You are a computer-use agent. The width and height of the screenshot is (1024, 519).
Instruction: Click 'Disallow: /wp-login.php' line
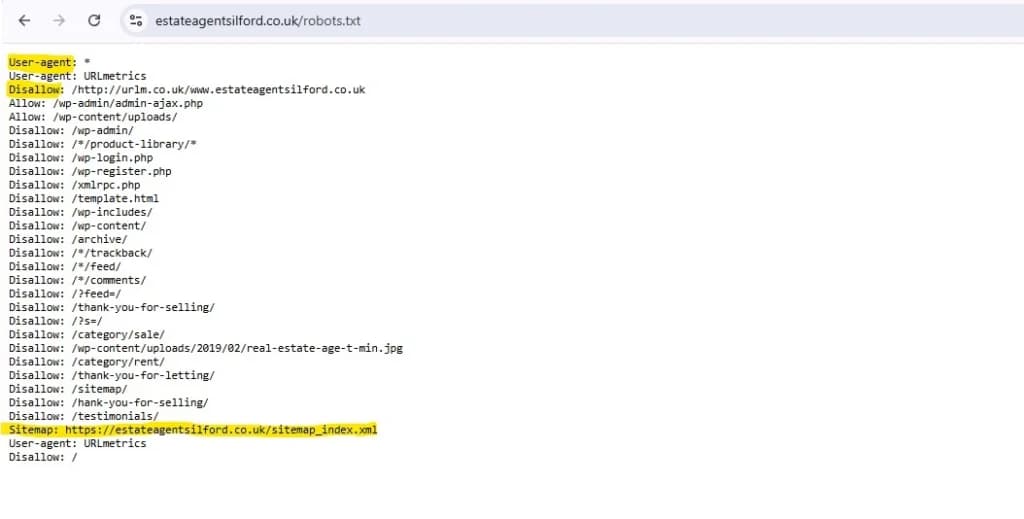coord(80,158)
